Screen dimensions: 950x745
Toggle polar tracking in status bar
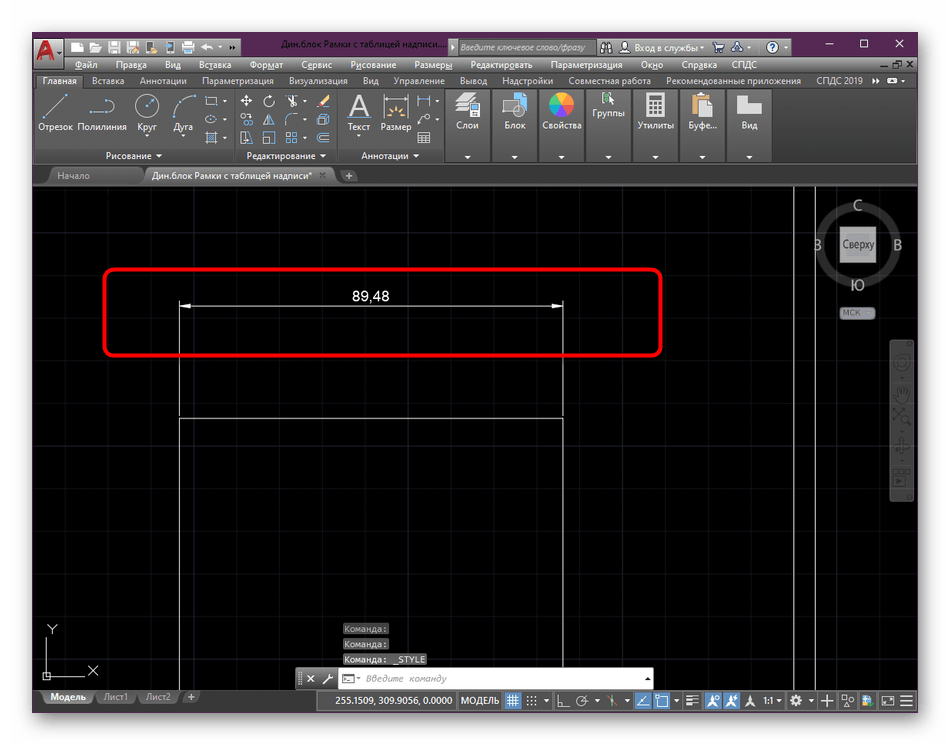tap(582, 701)
